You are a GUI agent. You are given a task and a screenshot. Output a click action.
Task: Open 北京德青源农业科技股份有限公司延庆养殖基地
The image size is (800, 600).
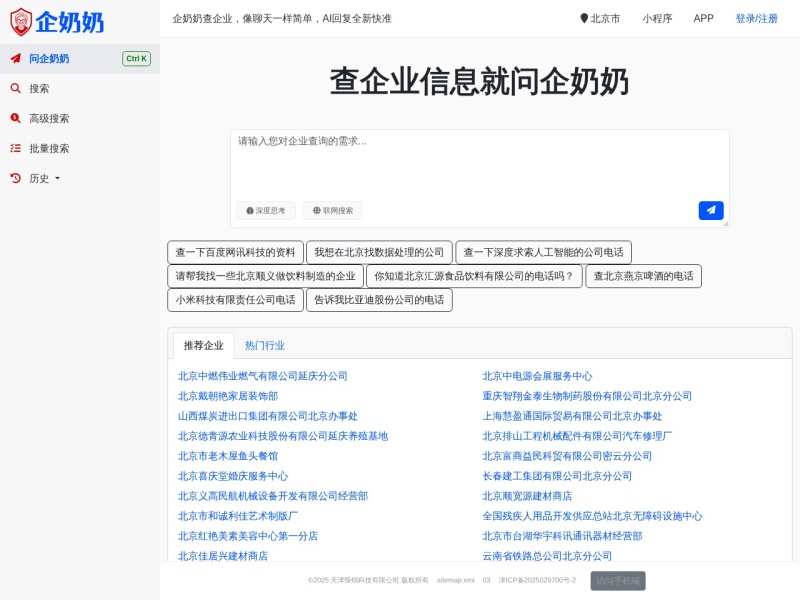coord(283,436)
